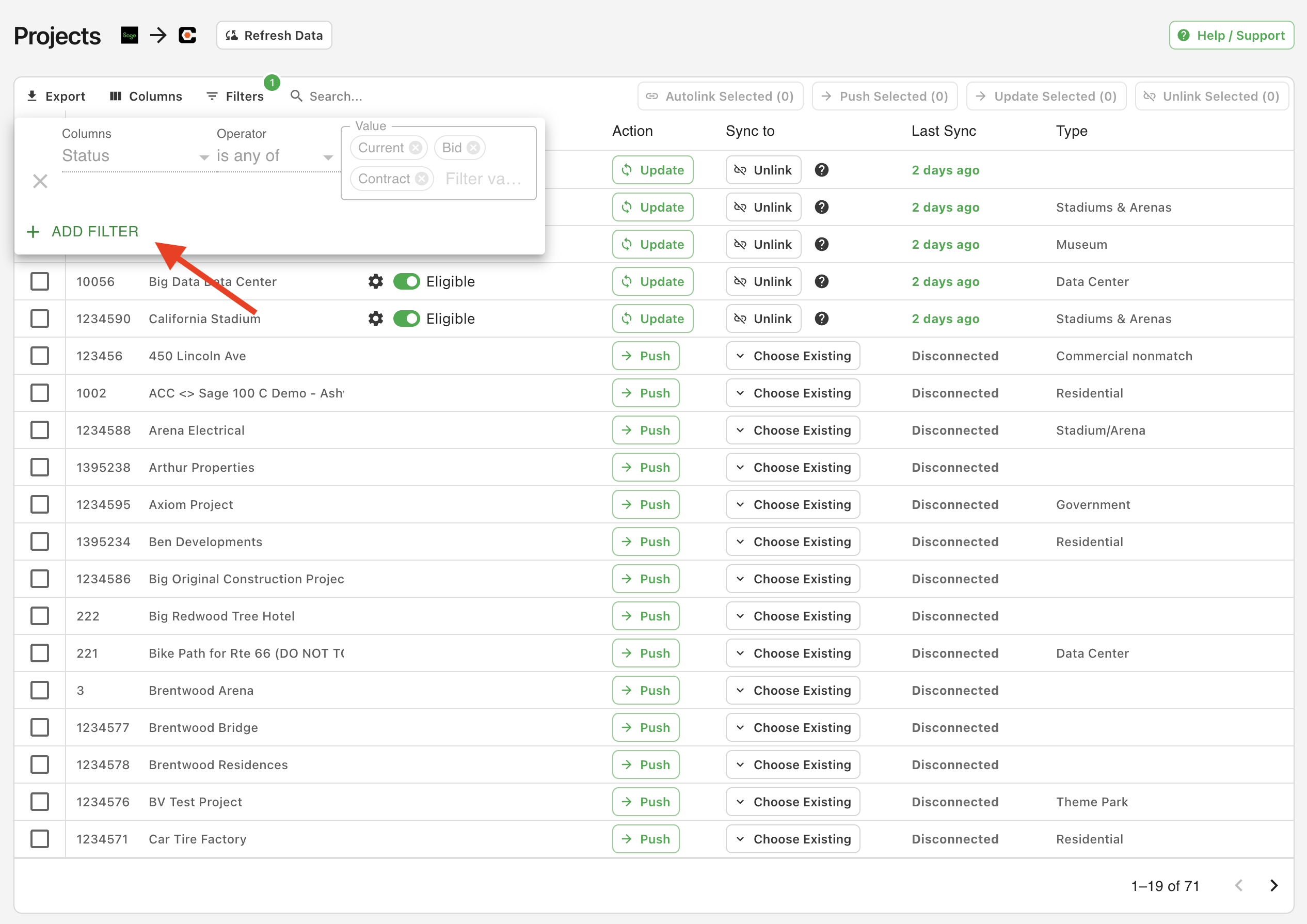This screenshot has height=924, width=1307.
Task: Open Help / Support
Action: 1231,35
